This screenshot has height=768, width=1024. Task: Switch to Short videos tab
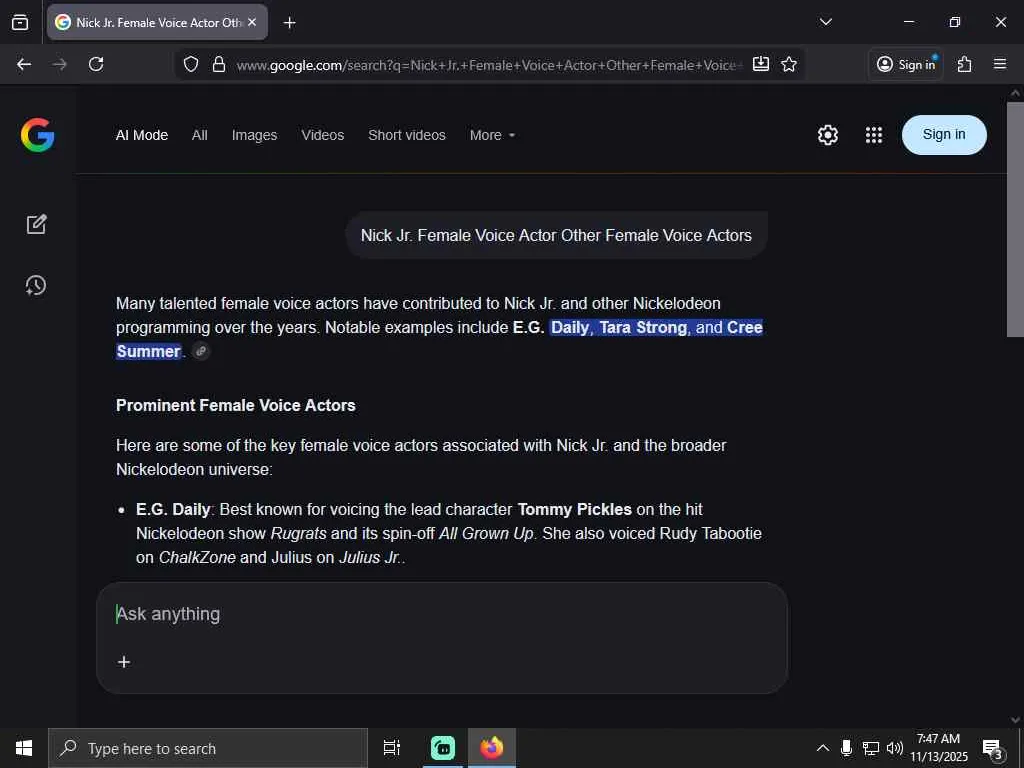coord(407,135)
